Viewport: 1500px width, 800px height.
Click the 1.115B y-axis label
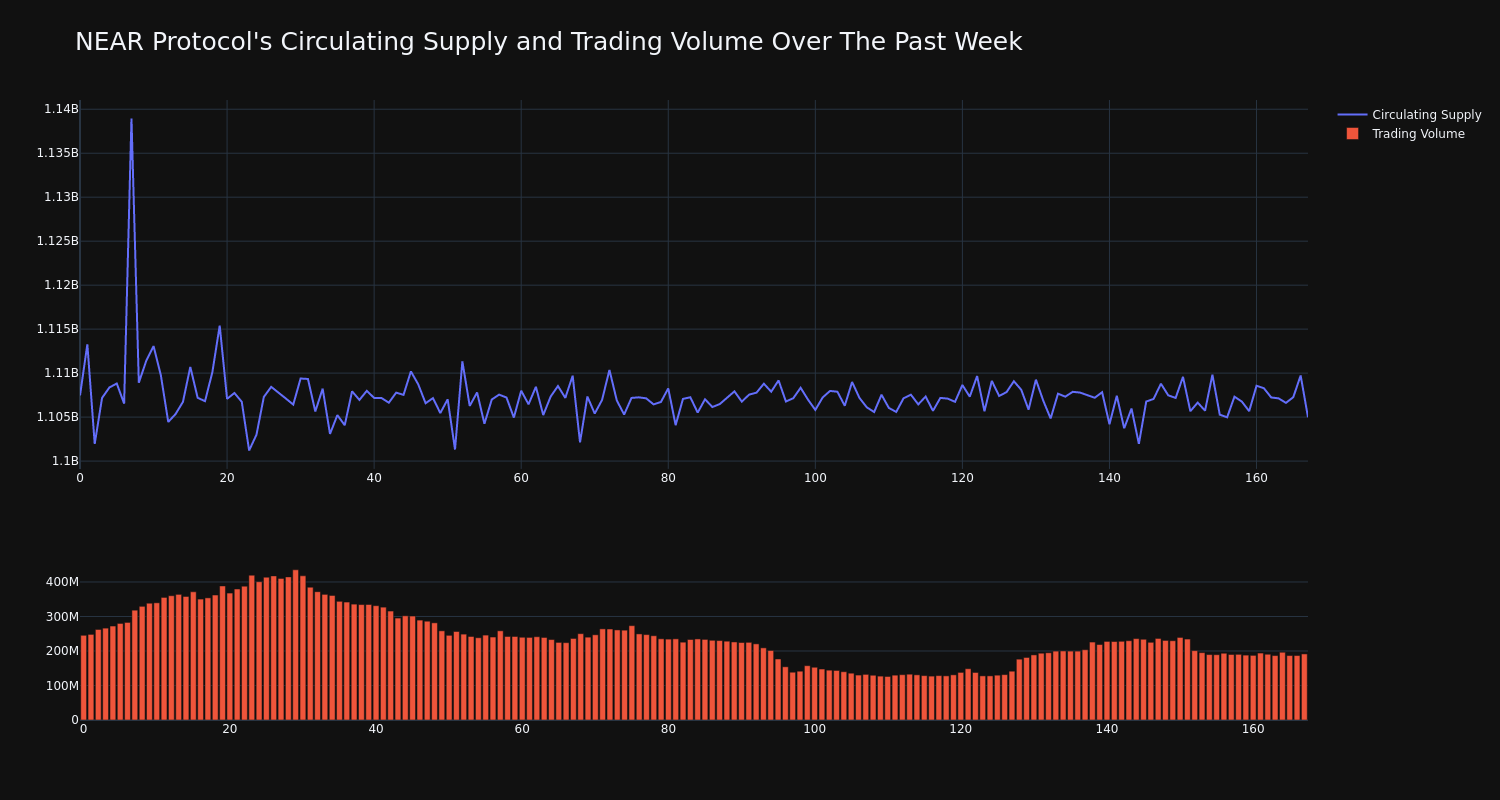tap(57, 329)
